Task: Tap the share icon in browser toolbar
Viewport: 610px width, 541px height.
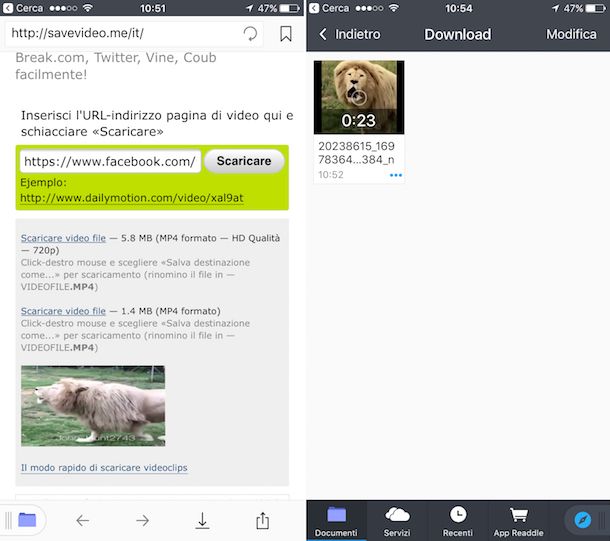Action: (263, 520)
